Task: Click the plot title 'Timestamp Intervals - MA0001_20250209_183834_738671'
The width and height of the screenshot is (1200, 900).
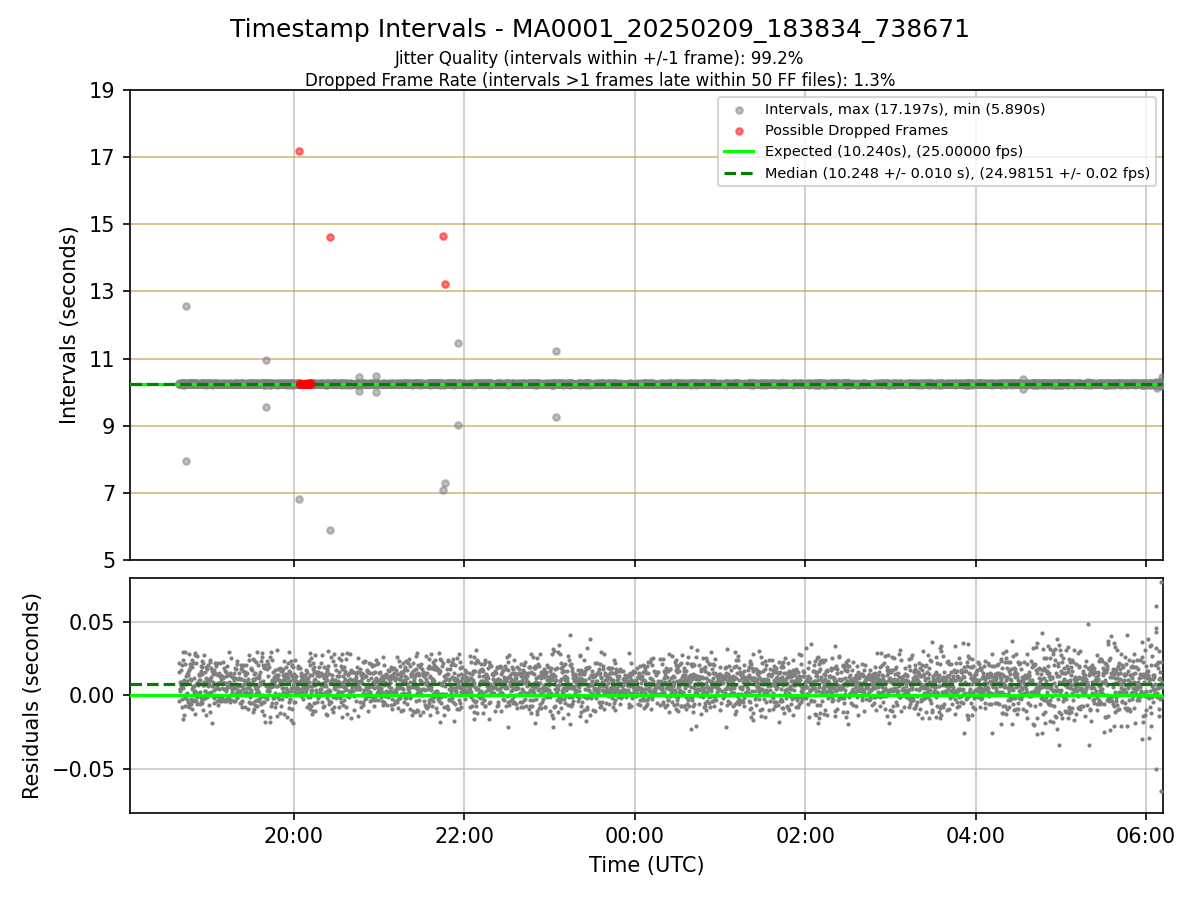Action: 600,29
